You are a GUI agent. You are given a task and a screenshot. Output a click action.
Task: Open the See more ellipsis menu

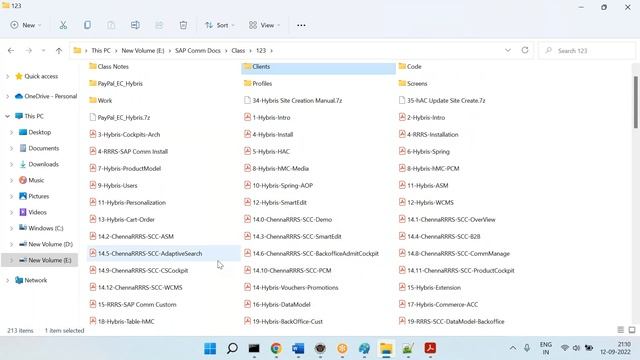(x=301, y=25)
